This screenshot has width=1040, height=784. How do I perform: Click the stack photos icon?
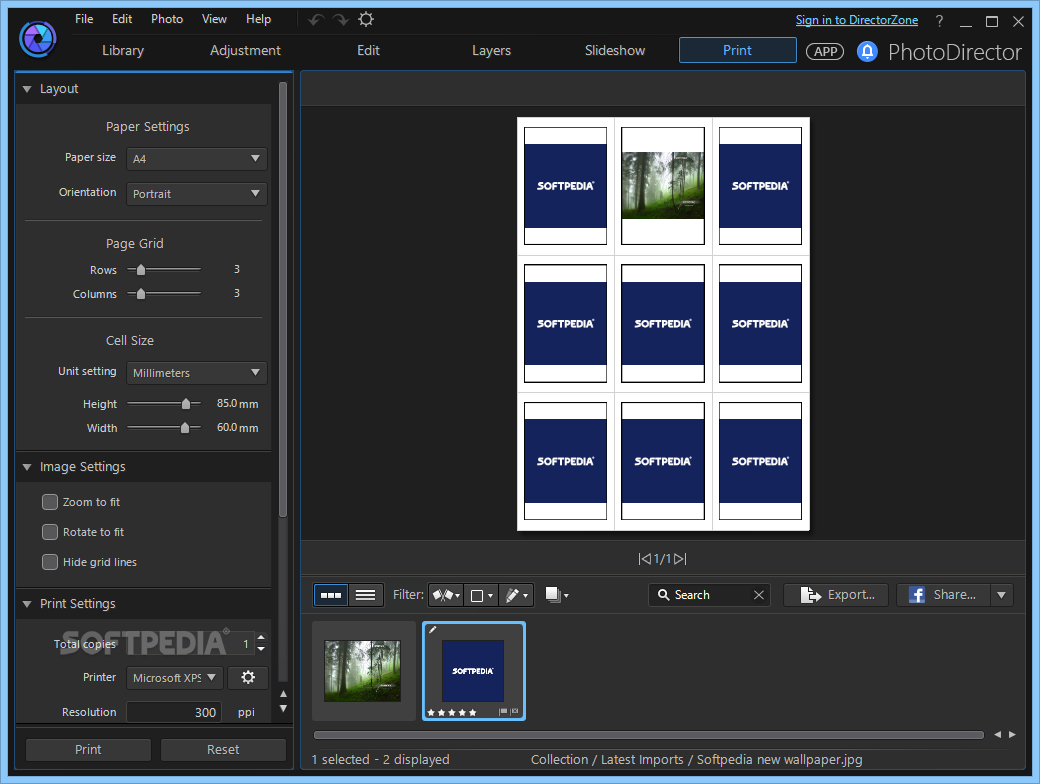tap(556, 595)
